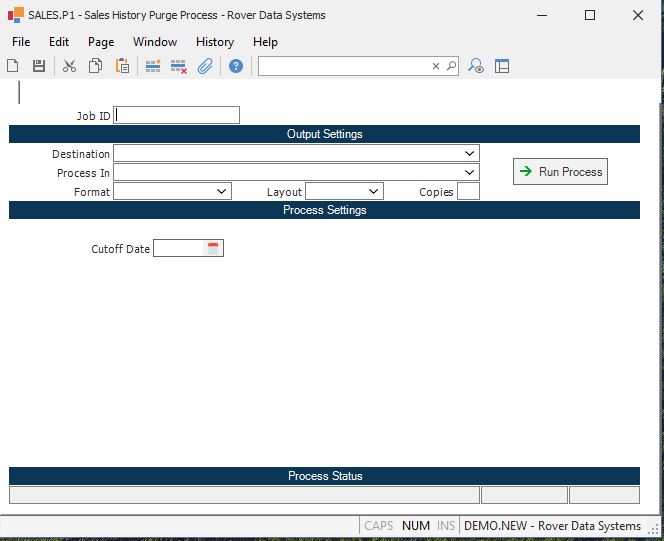Expand the Process In dropdown
The image size is (664, 541).
(x=470, y=173)
